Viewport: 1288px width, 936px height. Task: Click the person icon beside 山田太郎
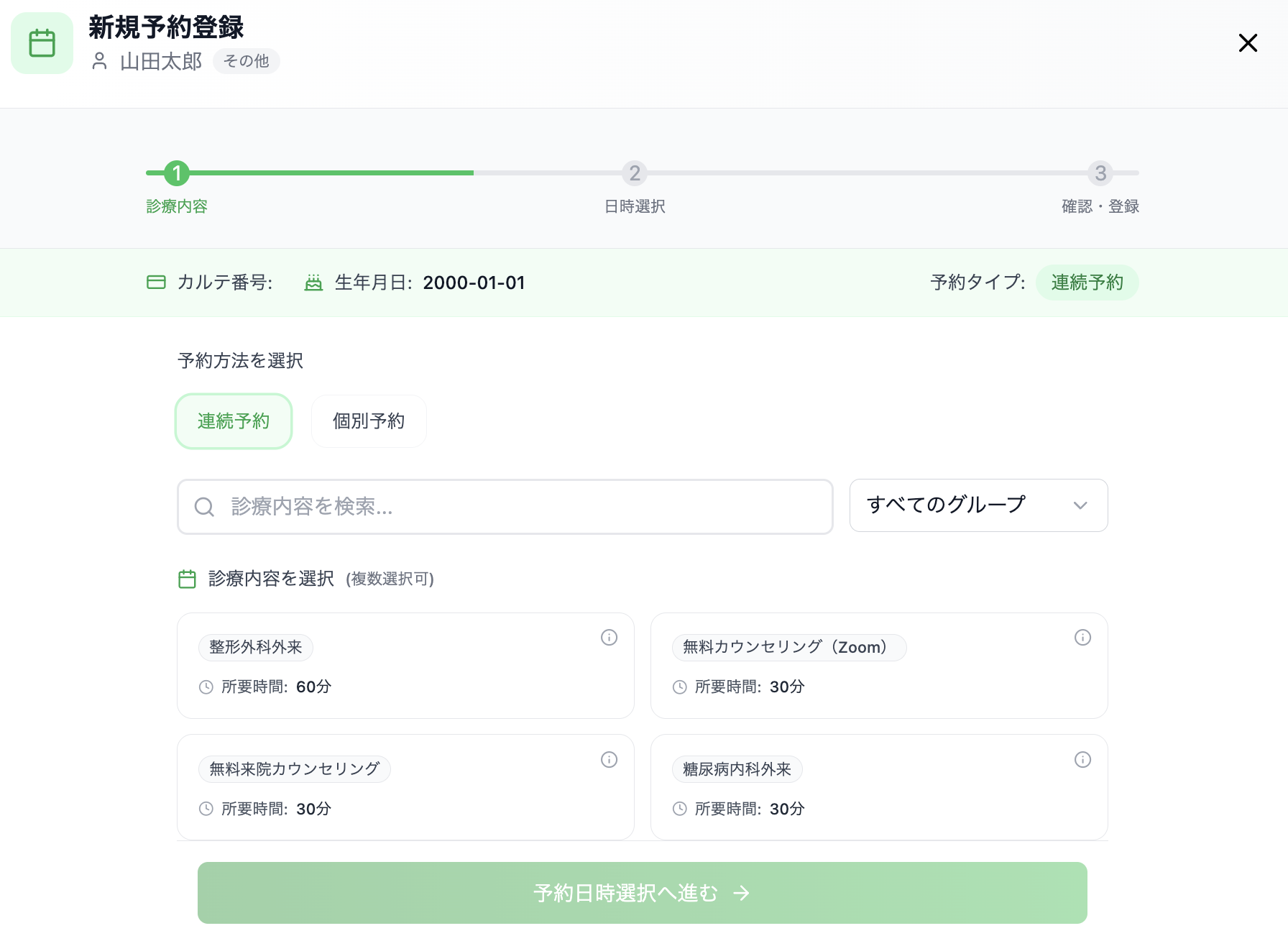point(98,62)
